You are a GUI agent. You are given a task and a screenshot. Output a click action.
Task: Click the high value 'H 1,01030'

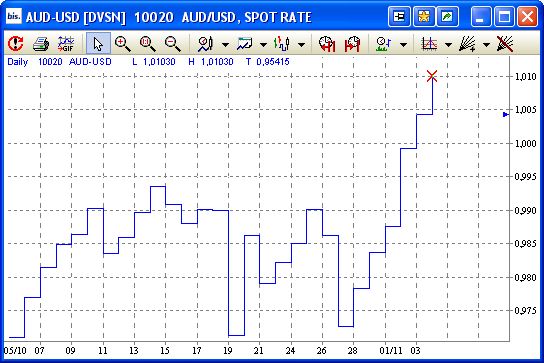211,62
